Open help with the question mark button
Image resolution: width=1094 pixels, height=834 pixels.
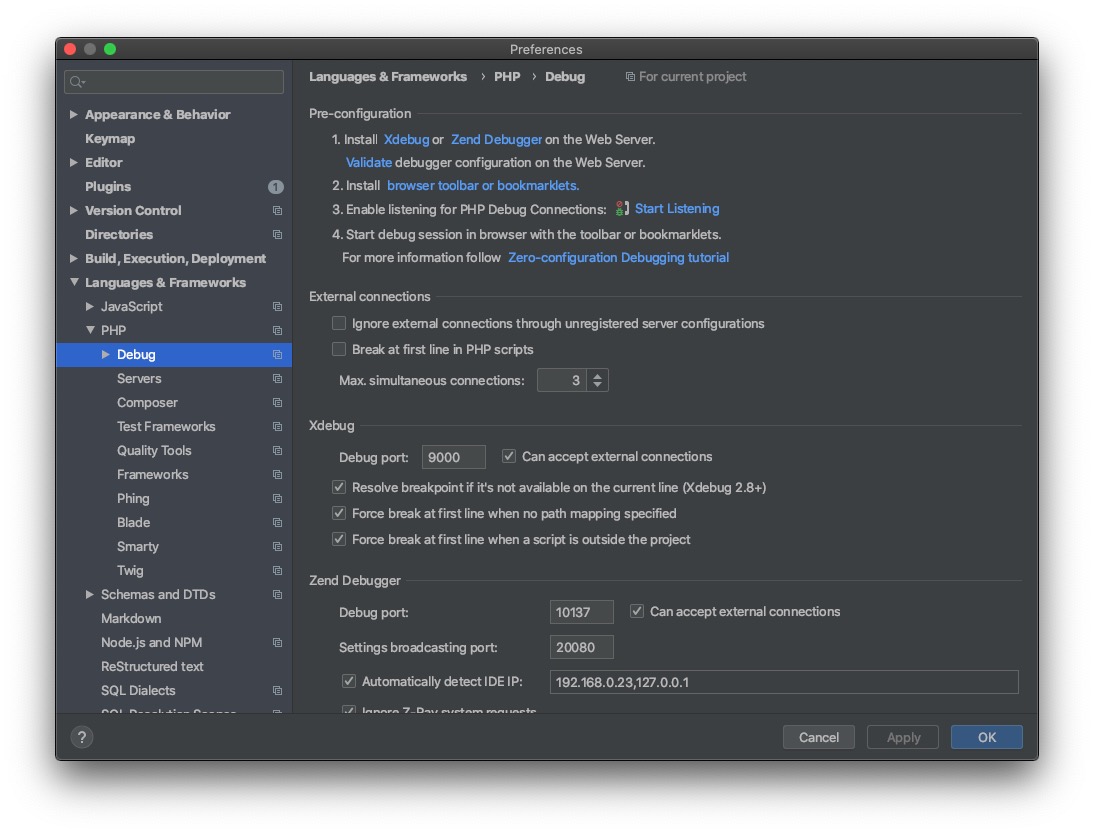tap(82, 737)
